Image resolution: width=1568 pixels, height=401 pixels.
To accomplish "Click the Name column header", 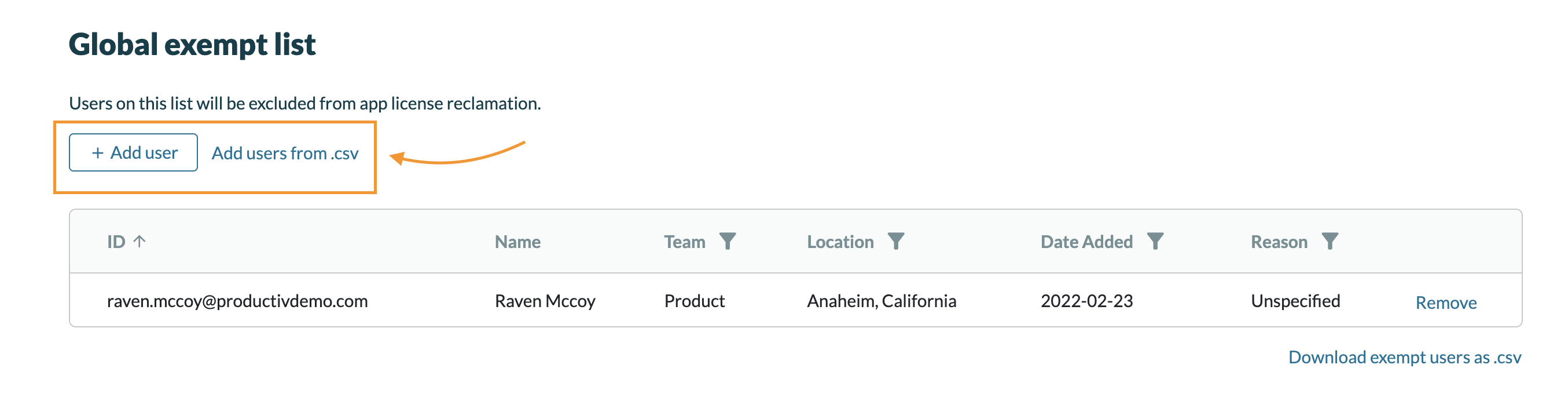I will click(517, 242).
